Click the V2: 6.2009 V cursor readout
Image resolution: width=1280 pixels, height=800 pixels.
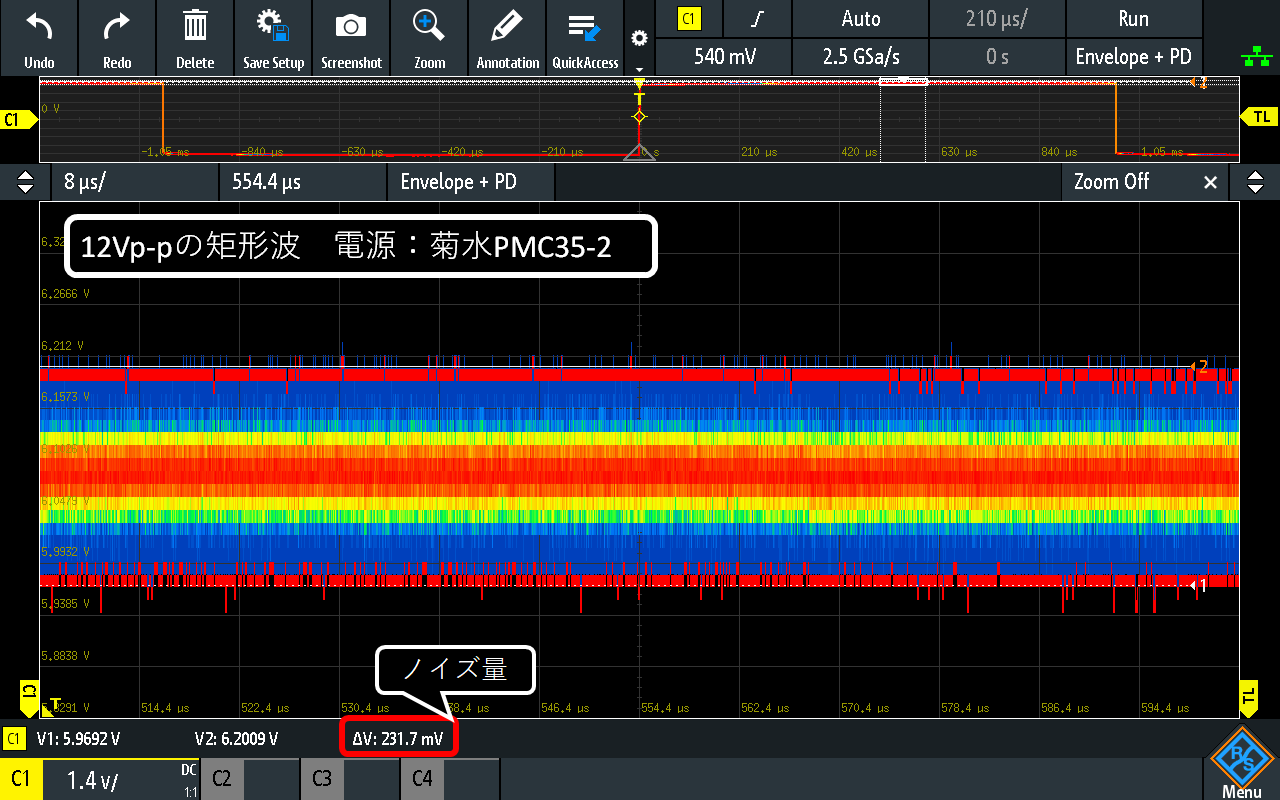coord(236,740)
